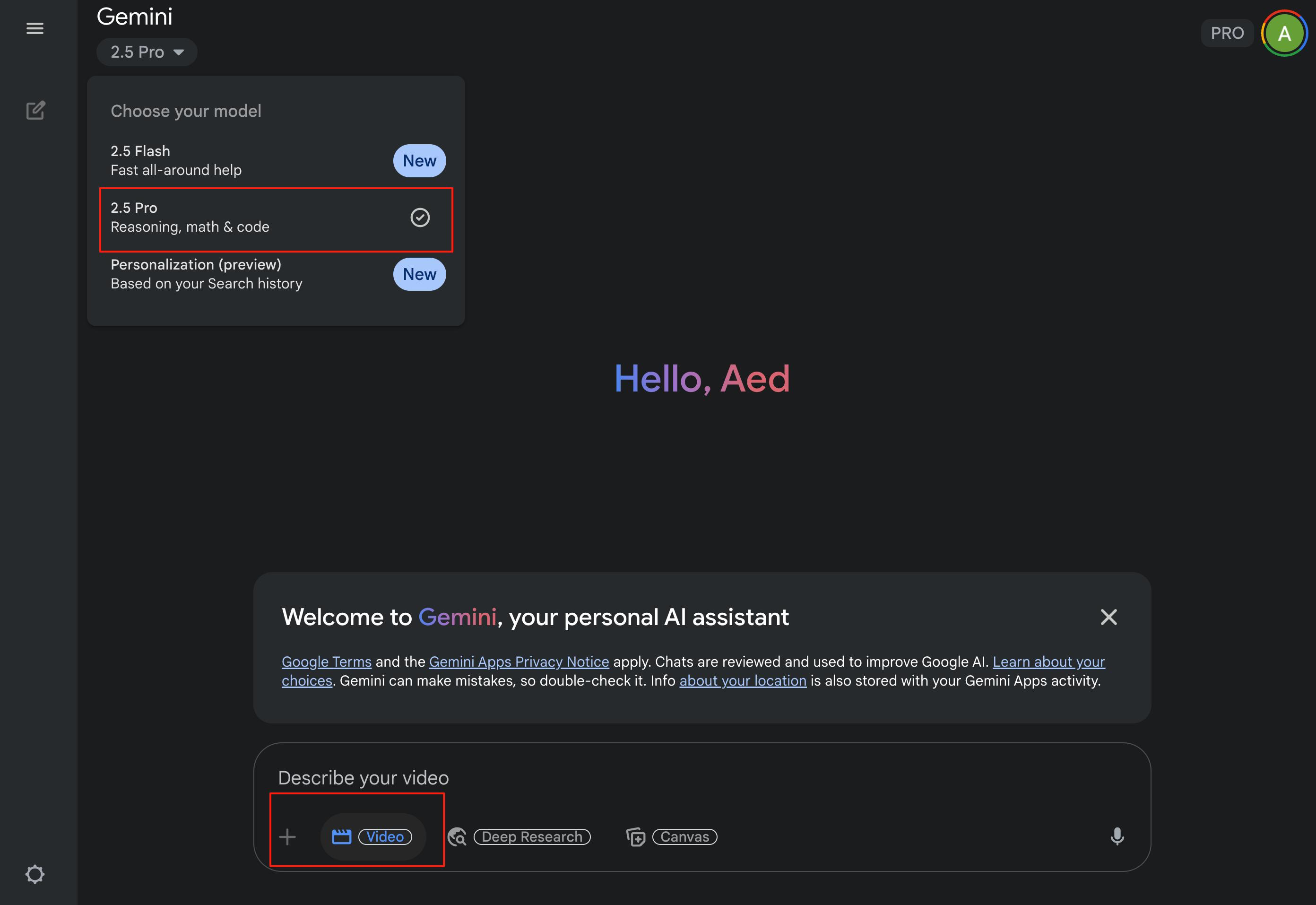Click the plus add files icon
The image size is (1316, 905).
287,836
